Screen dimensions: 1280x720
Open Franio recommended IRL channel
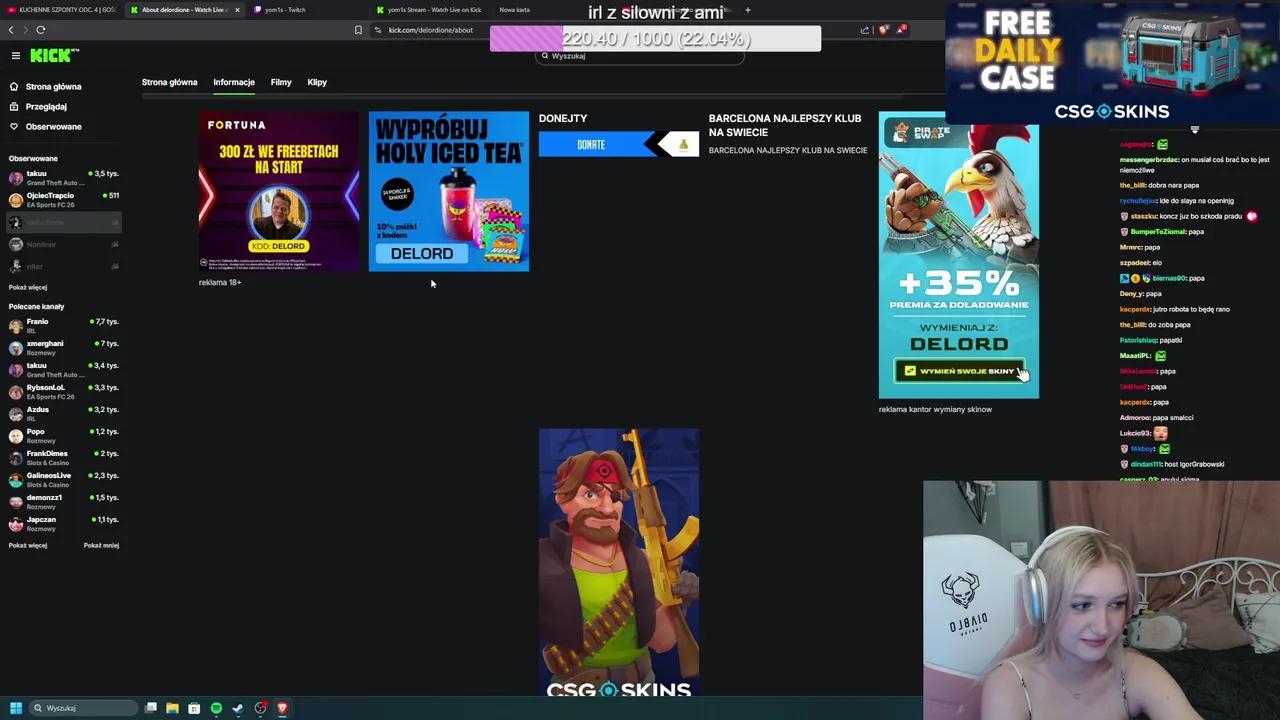64,326
